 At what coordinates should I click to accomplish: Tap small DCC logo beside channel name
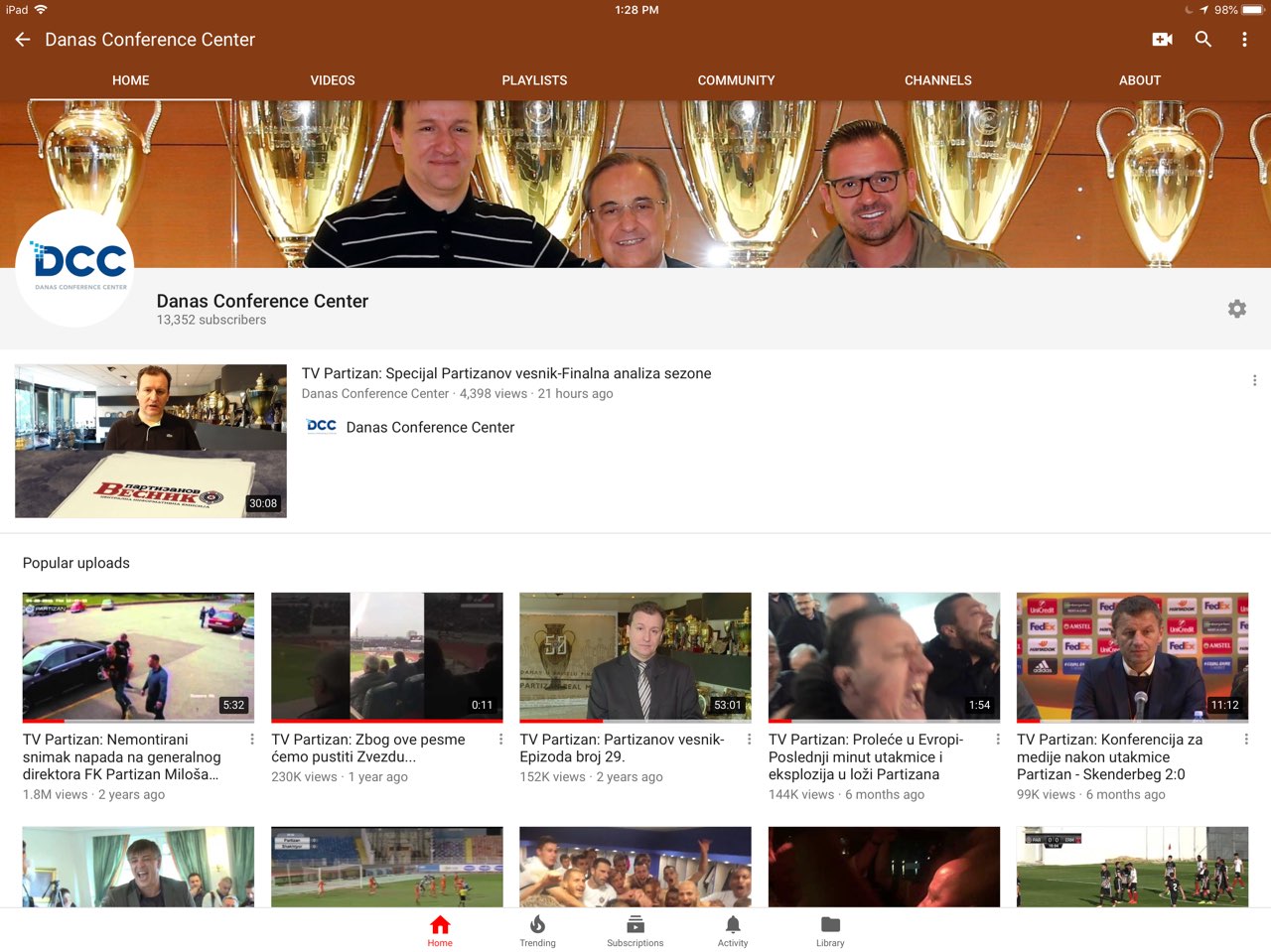point(322,427)
